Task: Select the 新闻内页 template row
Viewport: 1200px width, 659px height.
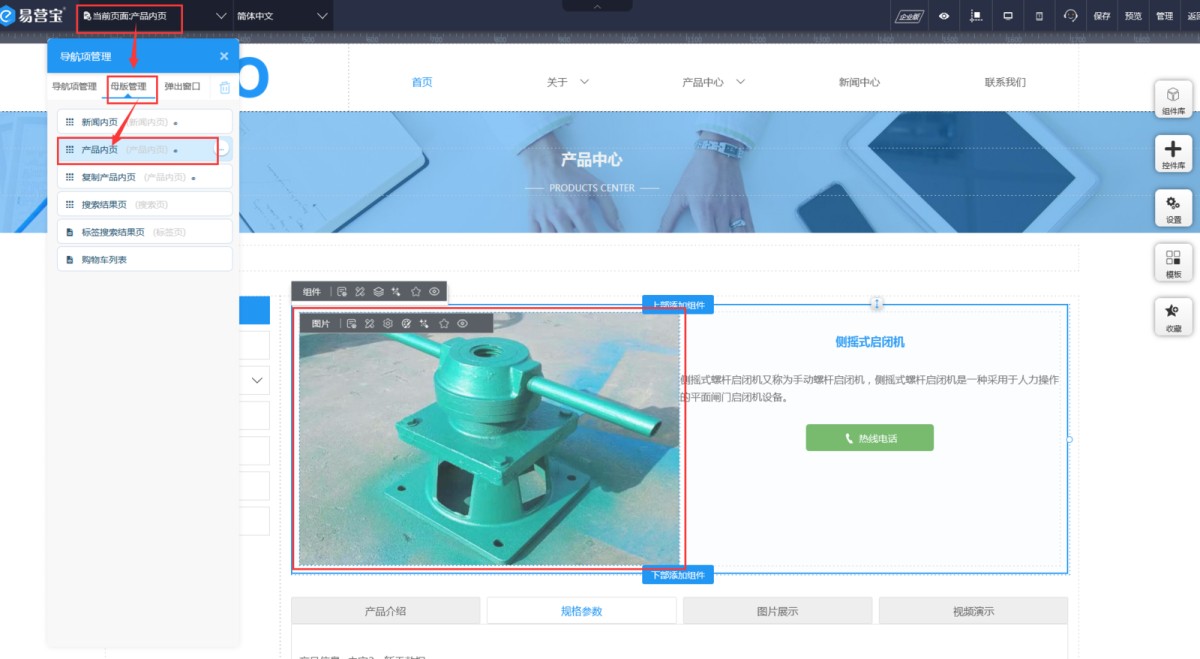Action: point(144,122)
